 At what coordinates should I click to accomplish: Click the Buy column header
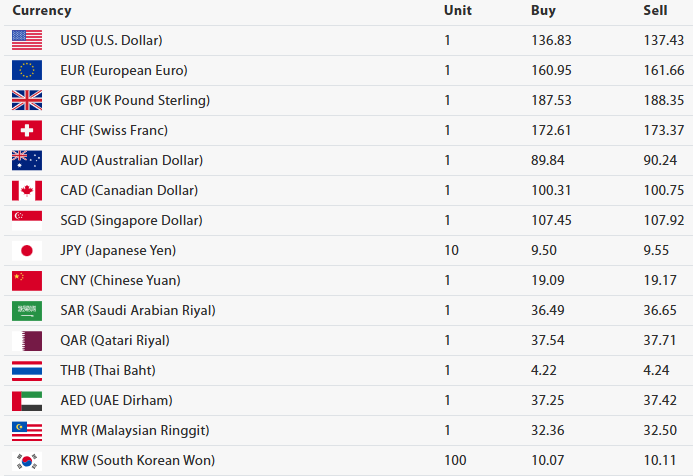coord(543,11)
